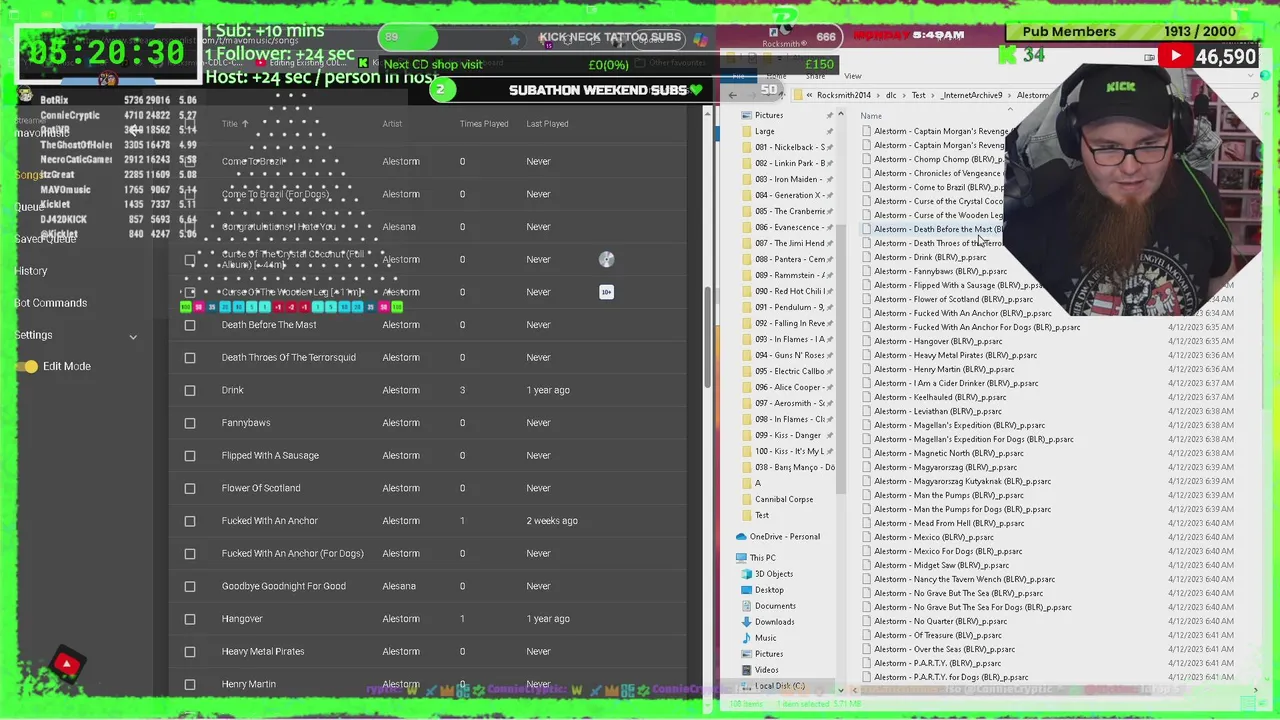Select This PC in File Explorer sidebar
The image size is (1280, 720).
coord(762,558)
